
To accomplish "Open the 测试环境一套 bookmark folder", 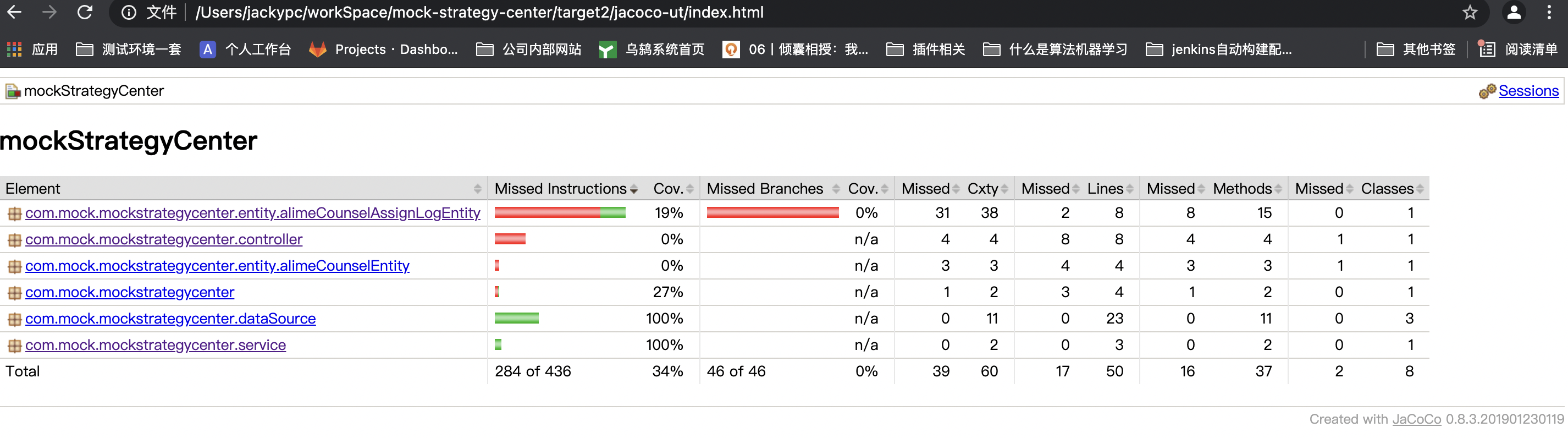I will pos(129,50).
